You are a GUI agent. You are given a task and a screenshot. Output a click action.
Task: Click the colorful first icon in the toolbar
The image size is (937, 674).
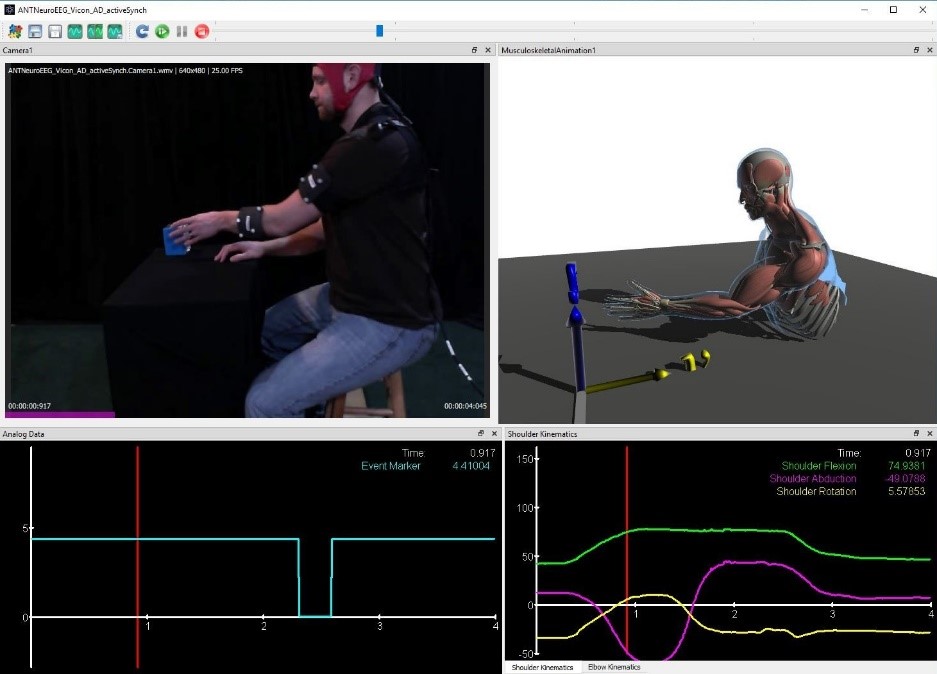tap(15, 31)
